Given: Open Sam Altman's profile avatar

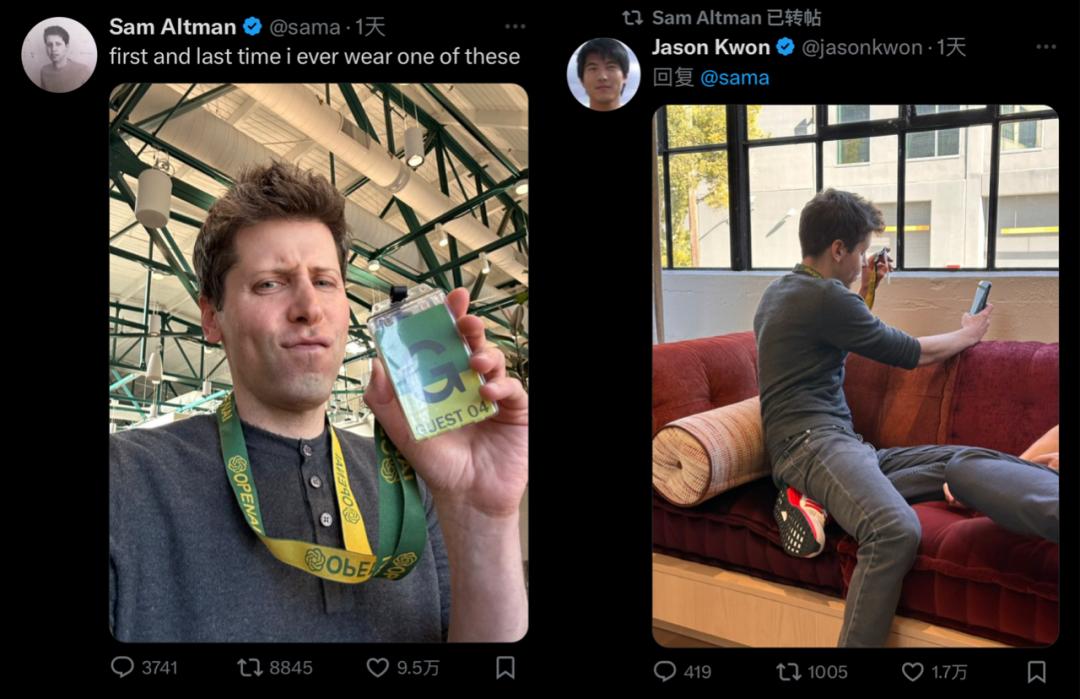Looking at the screenshot, I should (59, 55).
